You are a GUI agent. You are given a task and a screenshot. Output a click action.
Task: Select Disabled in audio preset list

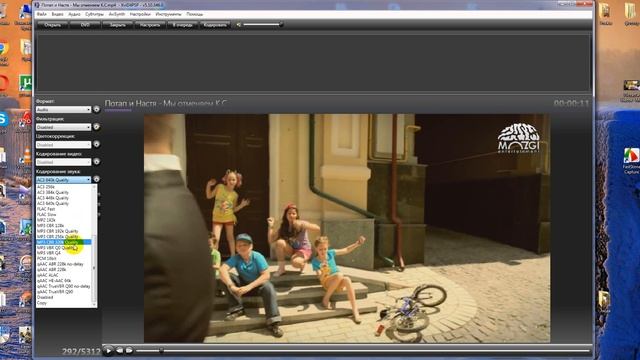click(x=64, y=297)
